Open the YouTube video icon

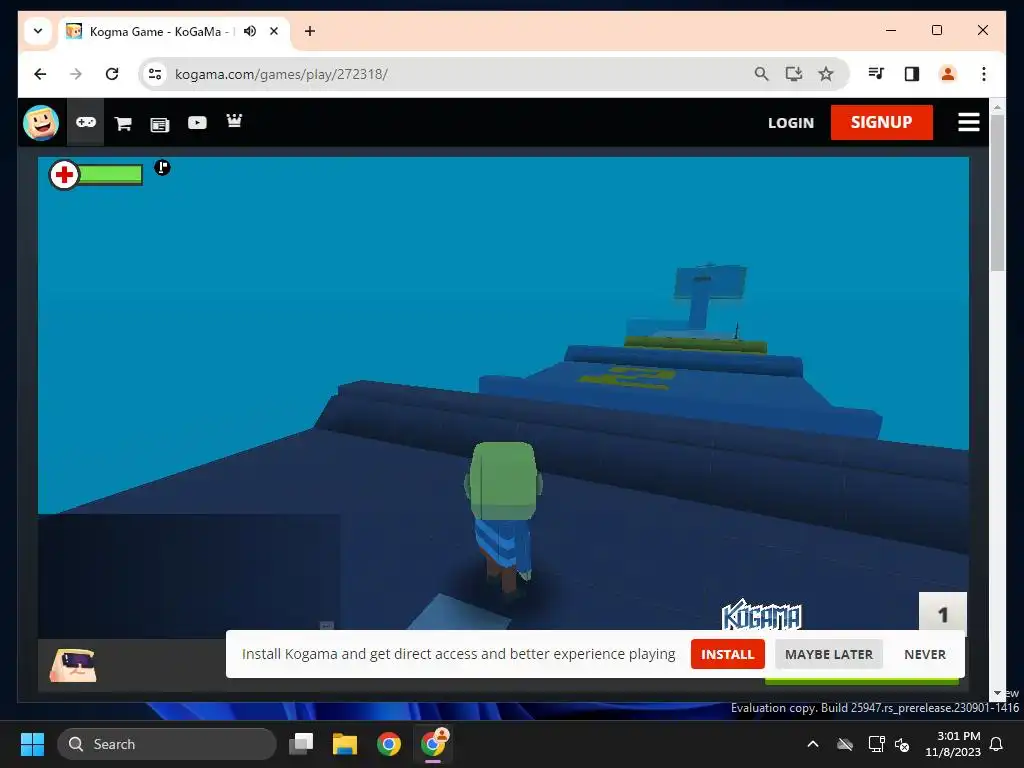(197, 122)
